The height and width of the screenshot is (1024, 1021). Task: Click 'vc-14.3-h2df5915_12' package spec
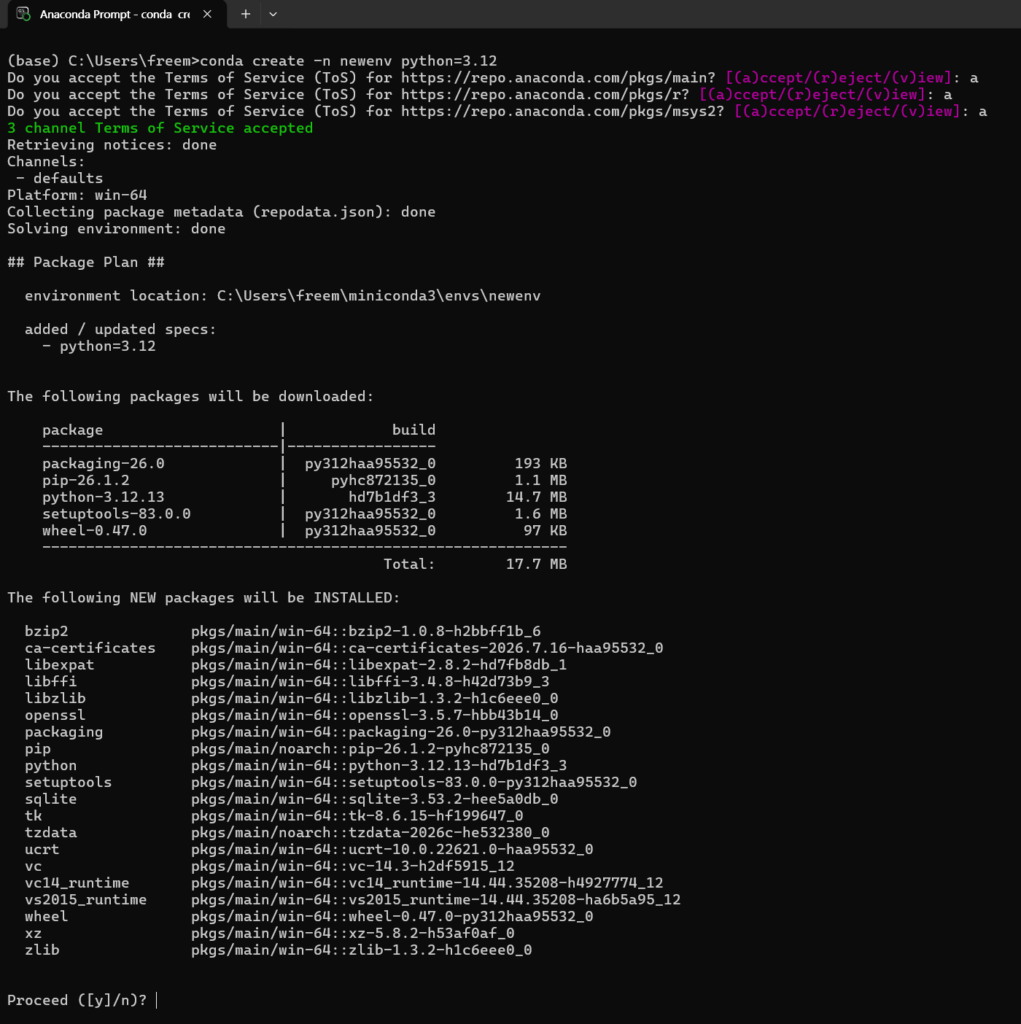pos(431,866)
